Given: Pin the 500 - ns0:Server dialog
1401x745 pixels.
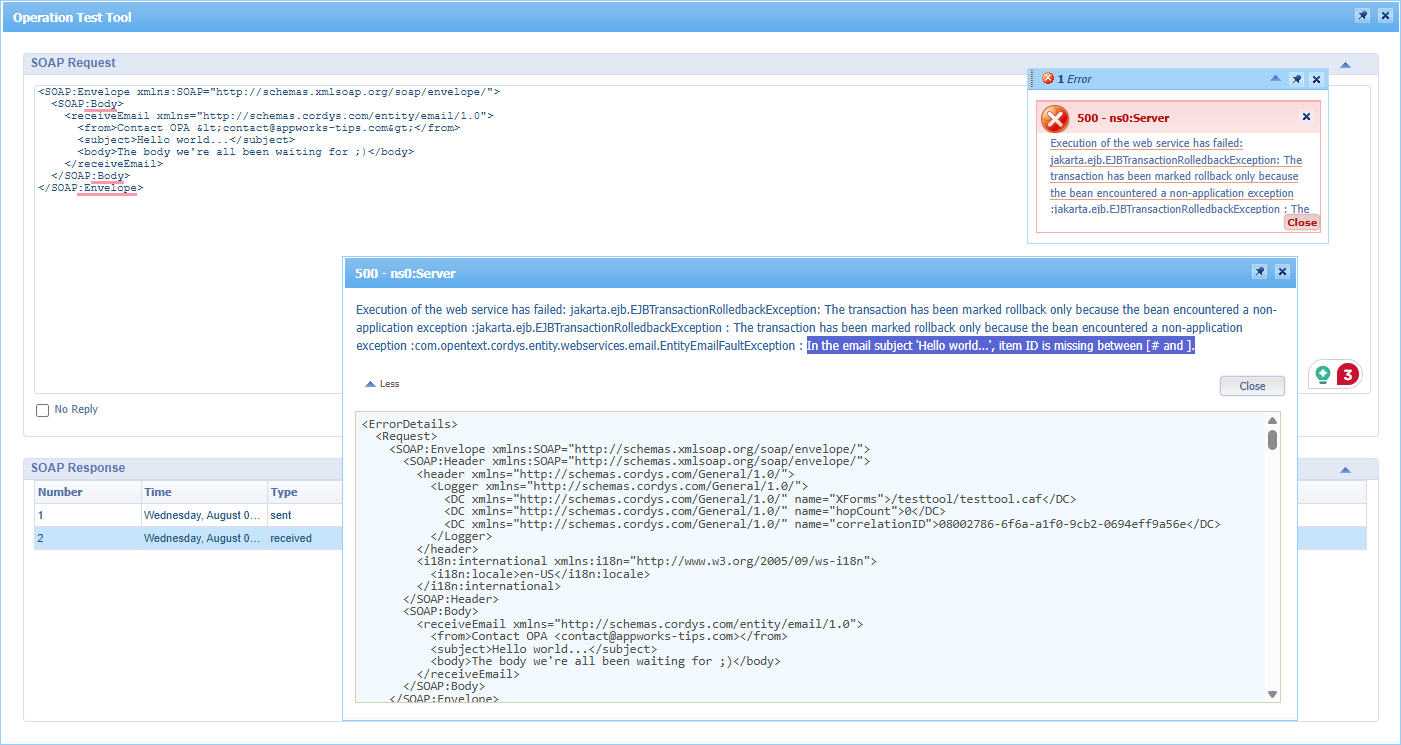Looking at the screenshot, I should (1260, 272).
